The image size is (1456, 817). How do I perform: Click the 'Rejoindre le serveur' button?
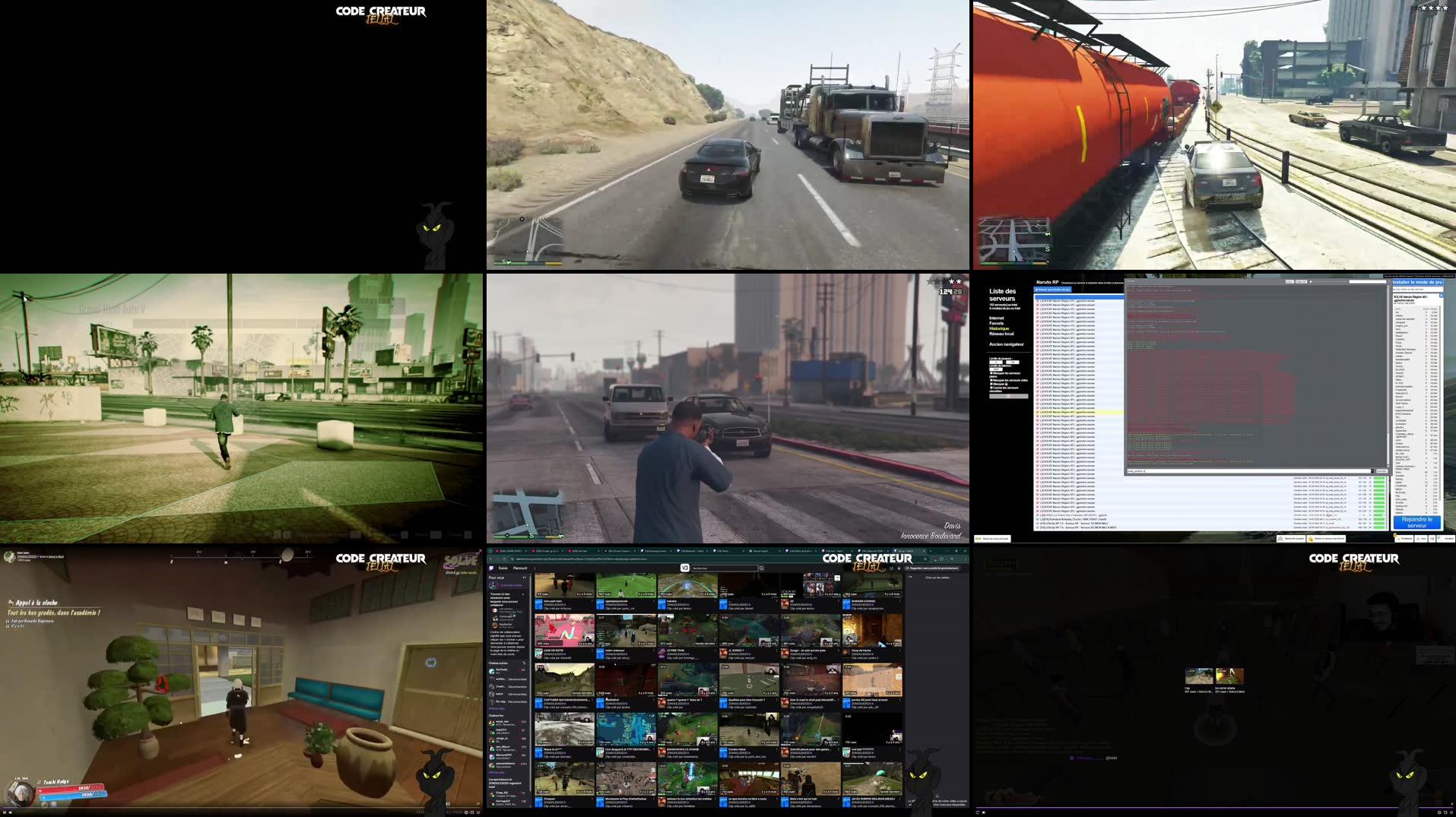pos(1419,523)
